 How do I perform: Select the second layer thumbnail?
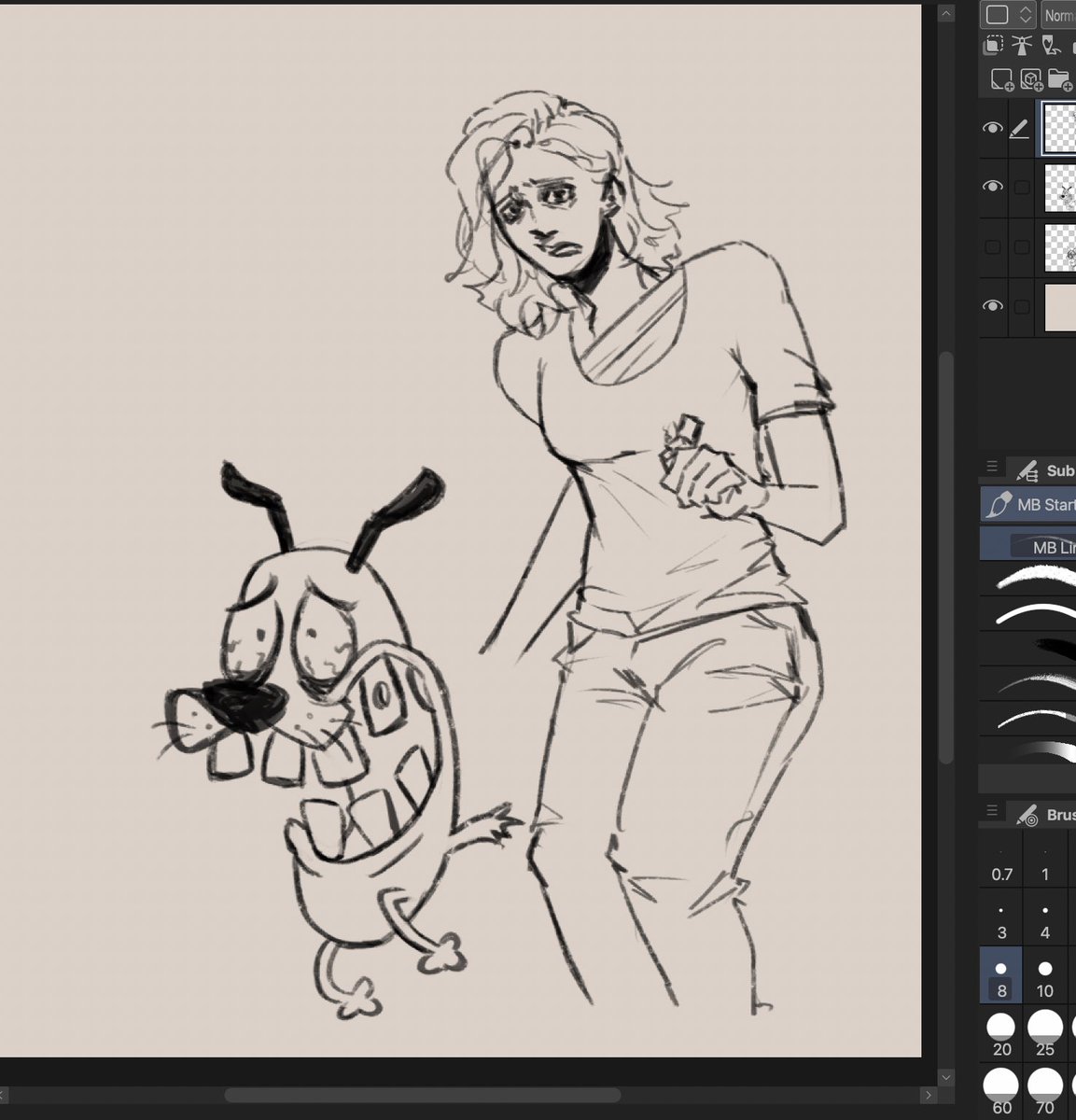click(x=1059, y=189)
